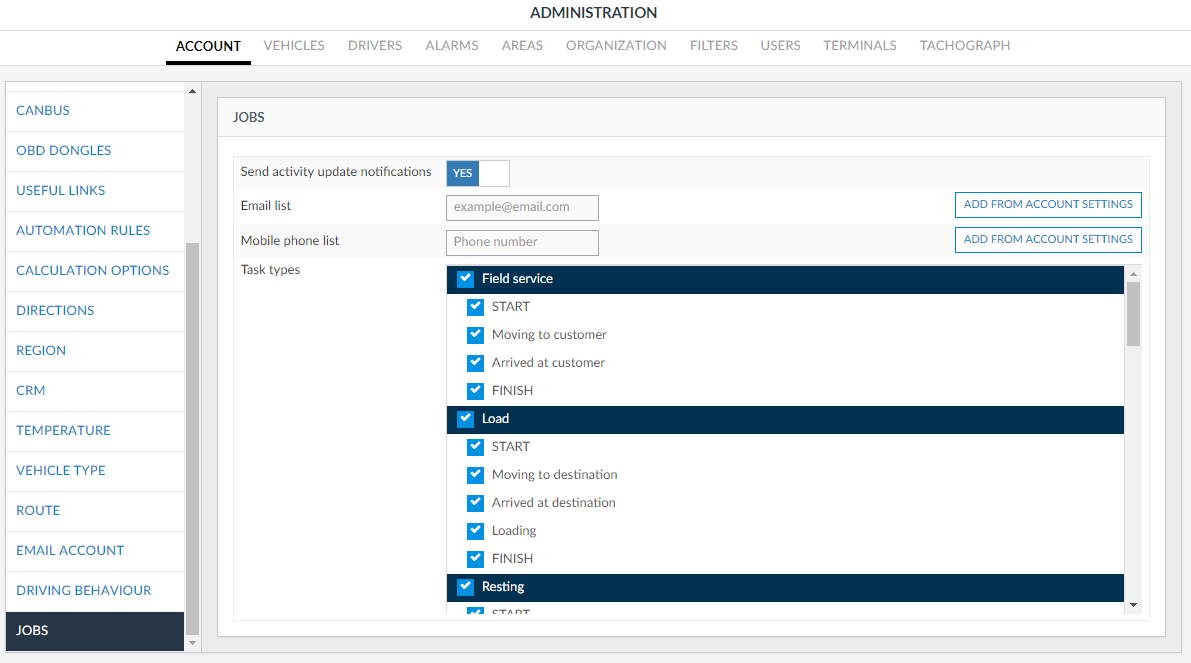1191x663 pixels.
Task: Click task types list scroll down arrow
Action: pyautogui.click(x=1133, y=604)
